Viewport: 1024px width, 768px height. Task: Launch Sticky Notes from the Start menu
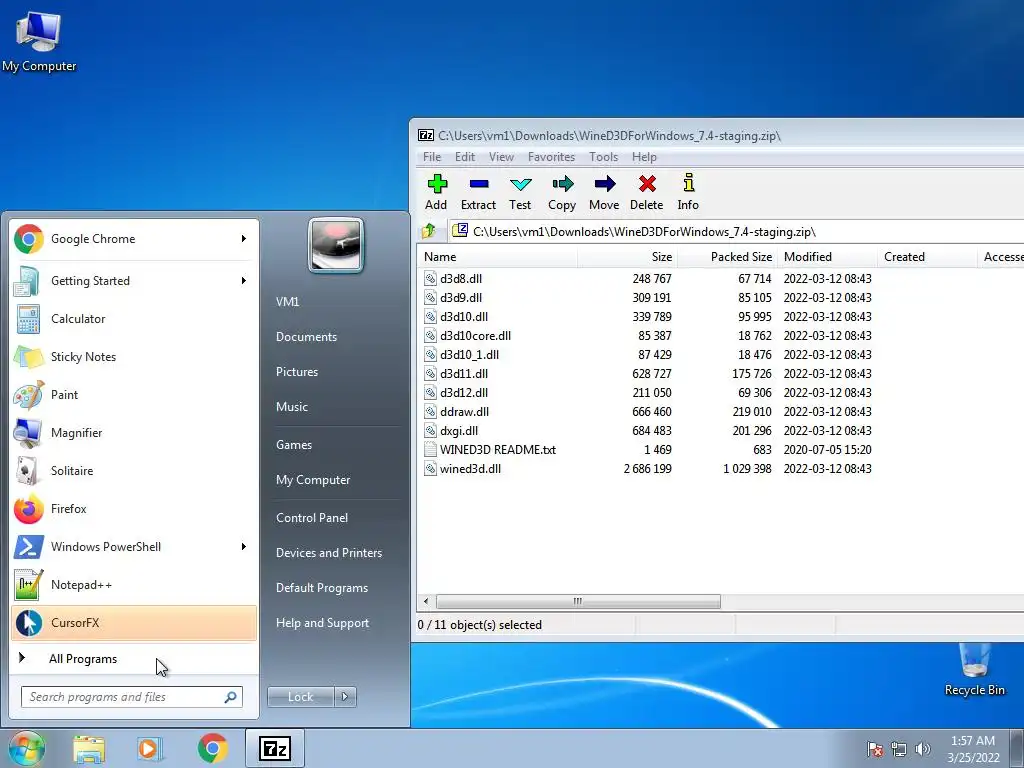(x=133, y=357)
